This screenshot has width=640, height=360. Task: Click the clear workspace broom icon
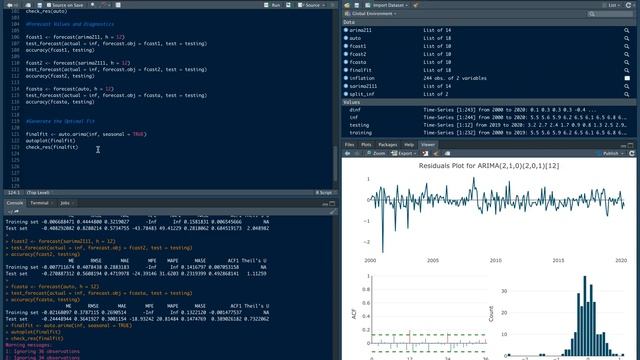(x=416, y=5)
